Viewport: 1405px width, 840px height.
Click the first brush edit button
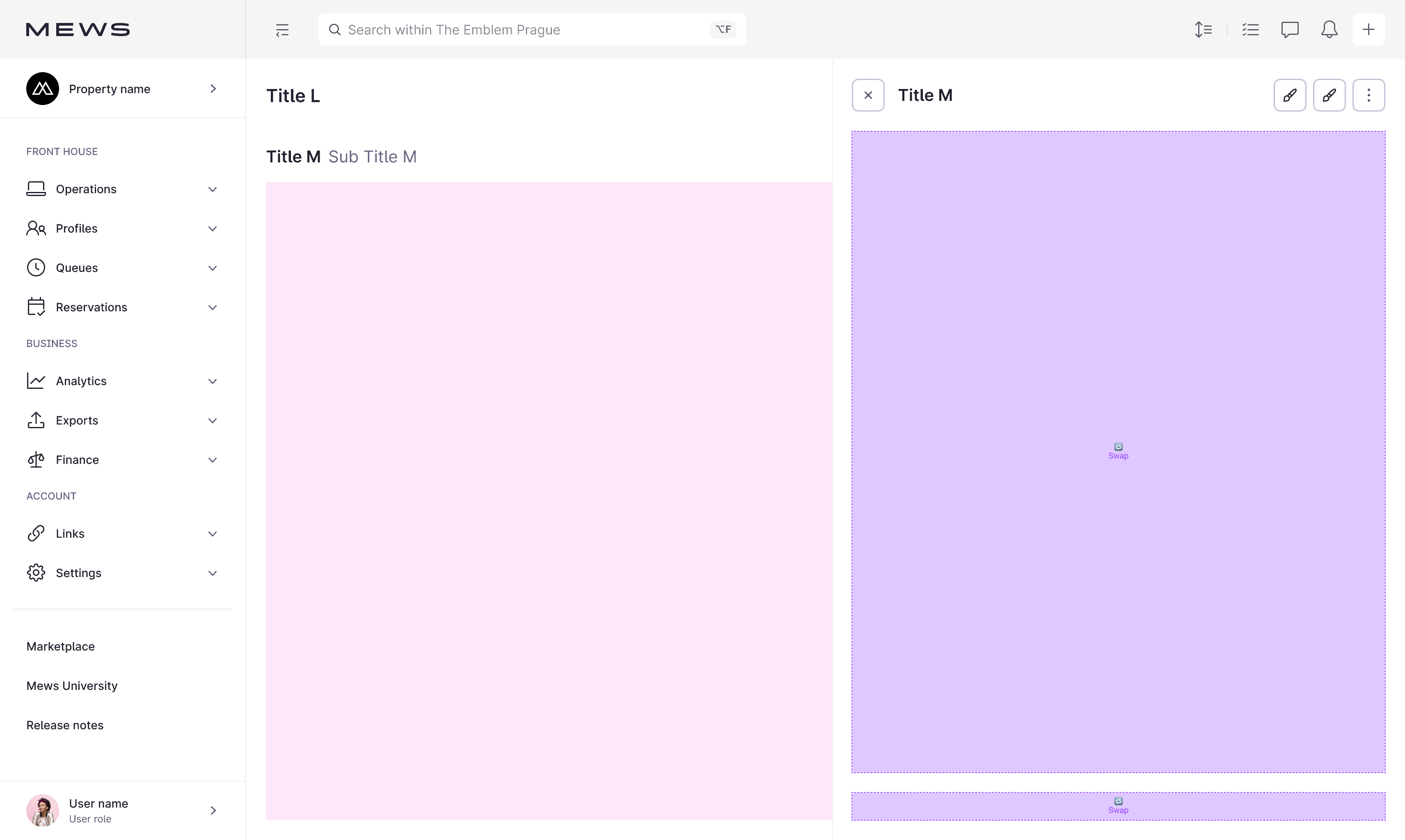click(1289, 95)
